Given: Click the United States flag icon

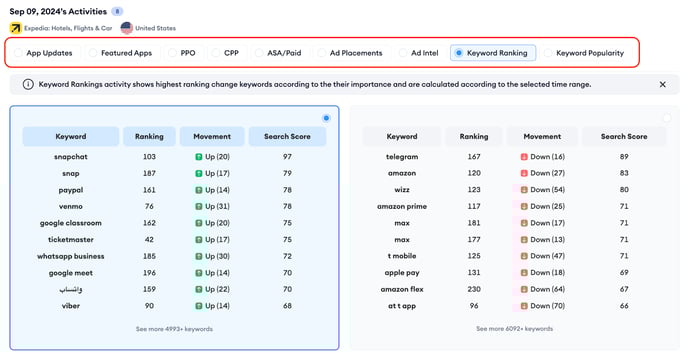Looking at the screenshot, I should coord(126,28).
